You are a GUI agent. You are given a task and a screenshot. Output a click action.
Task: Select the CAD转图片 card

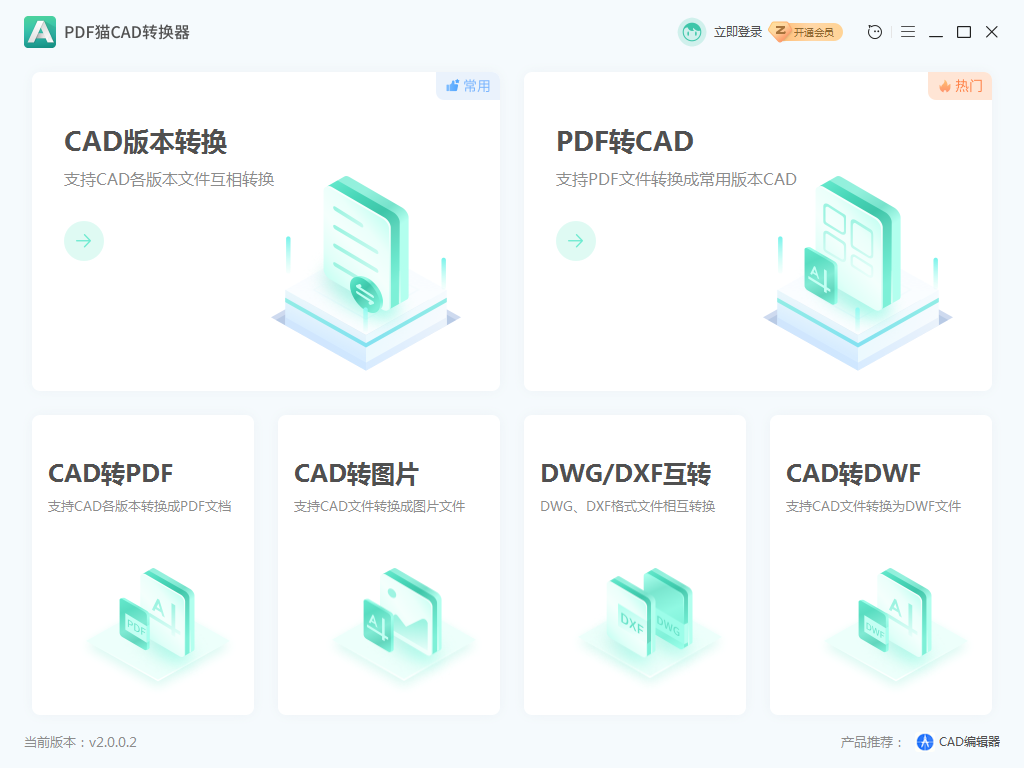point(388,563)
